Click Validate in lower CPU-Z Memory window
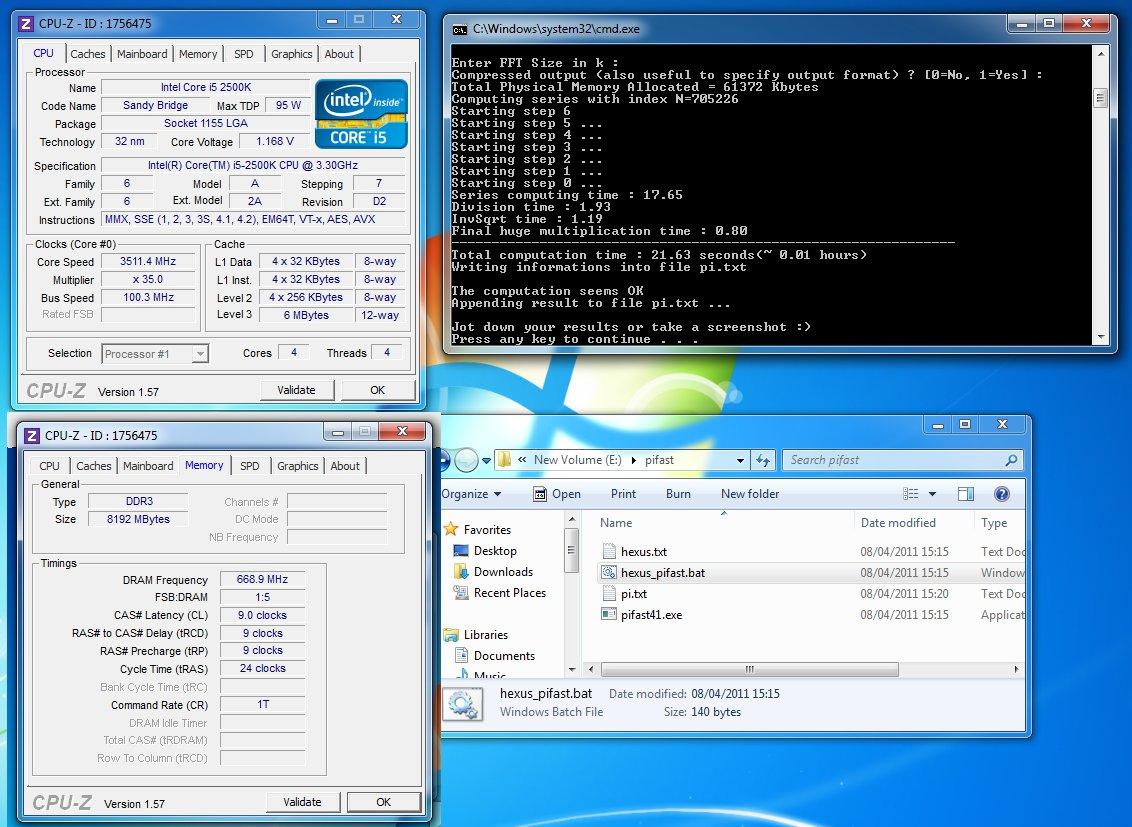This screenshot has width=1132, height=827. pyautogui.click(x=302, y=802)
